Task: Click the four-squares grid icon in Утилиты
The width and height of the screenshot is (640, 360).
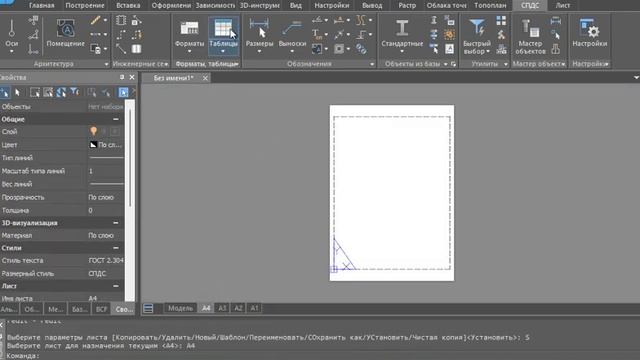Action: 501,20
